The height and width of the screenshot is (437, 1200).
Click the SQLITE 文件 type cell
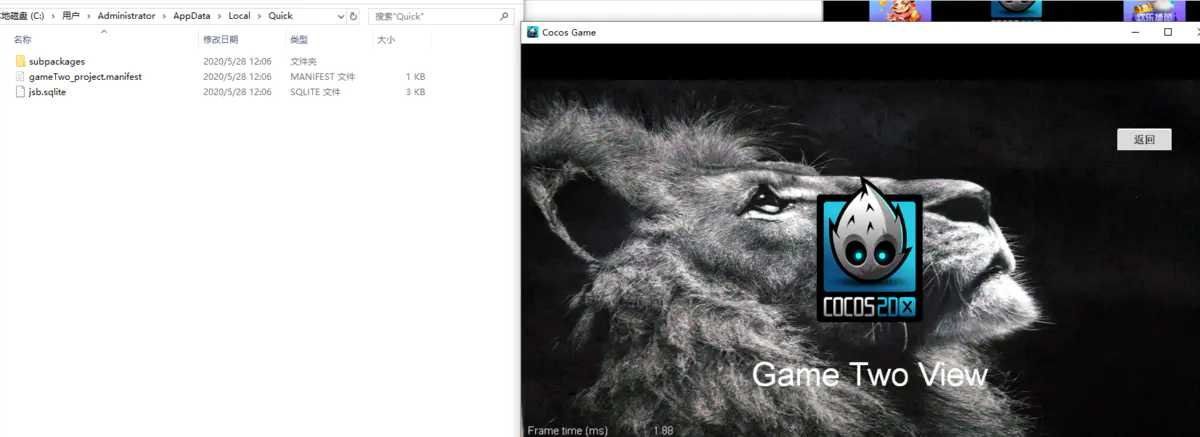click(315, 91)
